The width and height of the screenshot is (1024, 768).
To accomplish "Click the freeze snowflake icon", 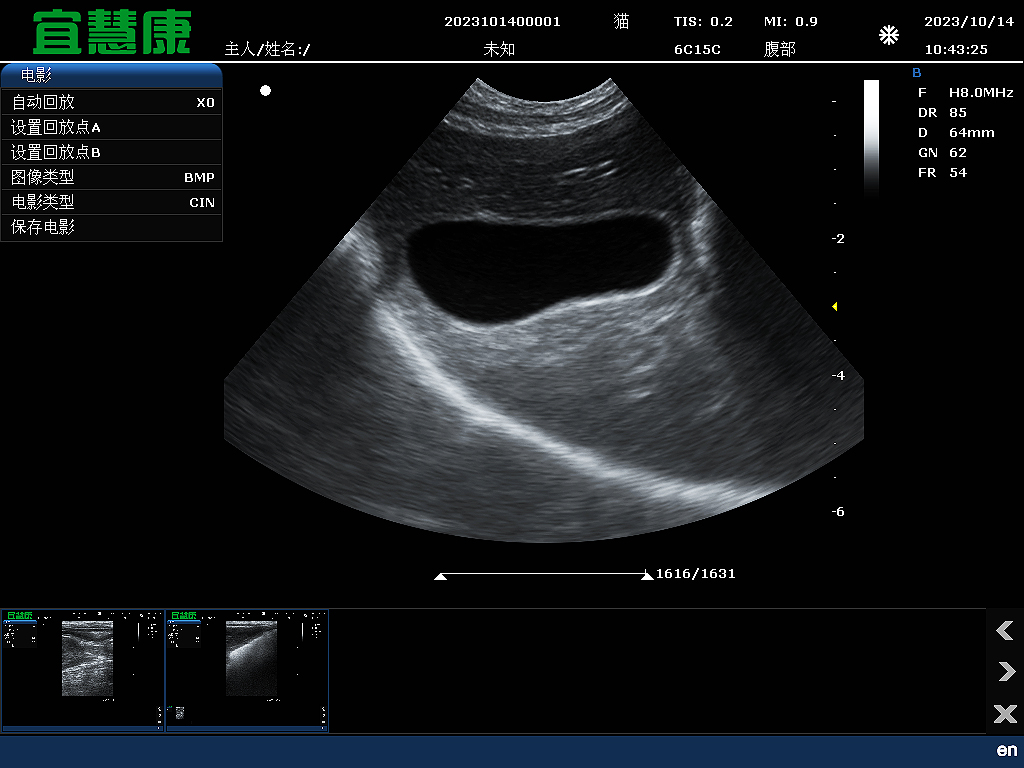I will 888,36.
